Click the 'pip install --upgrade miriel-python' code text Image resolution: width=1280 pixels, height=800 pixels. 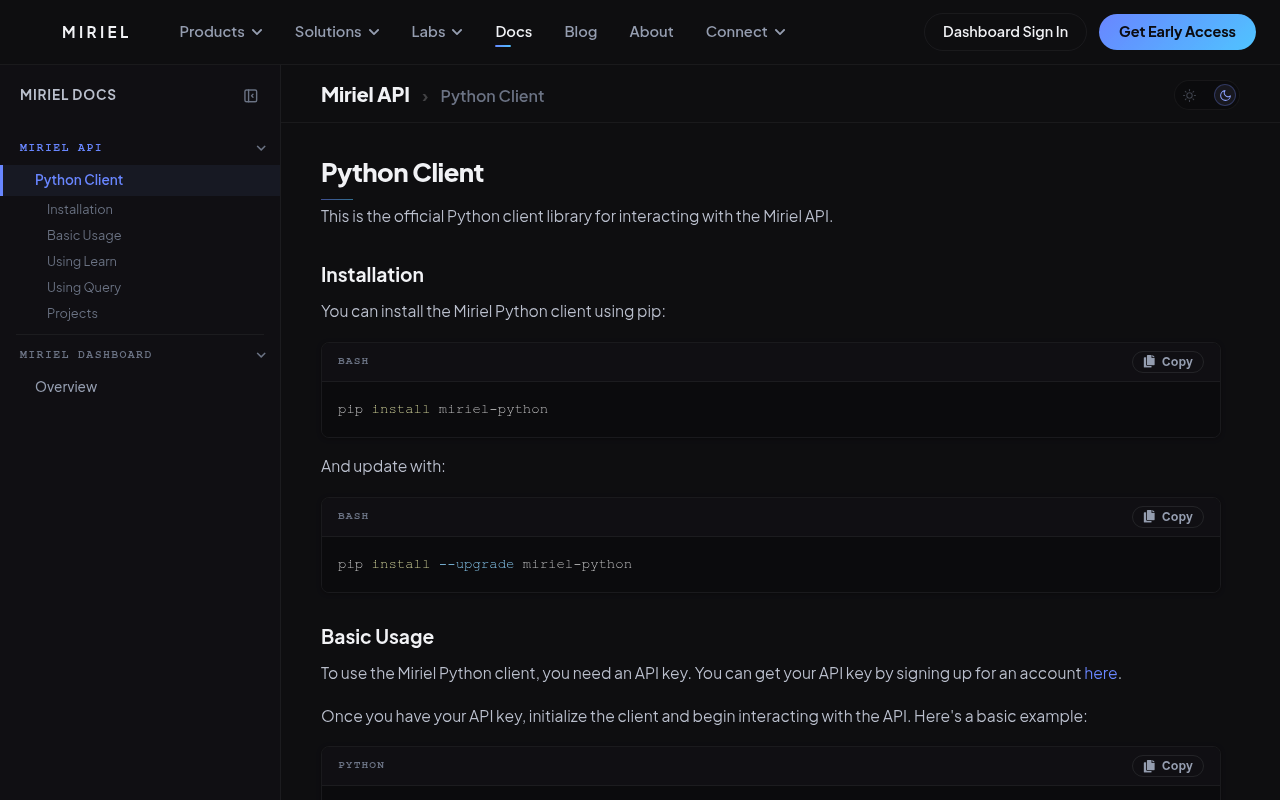(485, 565)
